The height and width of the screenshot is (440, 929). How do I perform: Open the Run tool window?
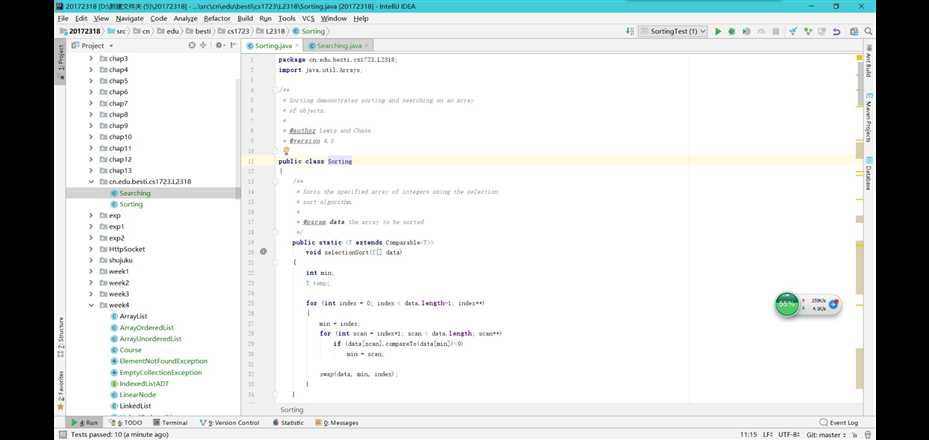click(x=85, y=423)
